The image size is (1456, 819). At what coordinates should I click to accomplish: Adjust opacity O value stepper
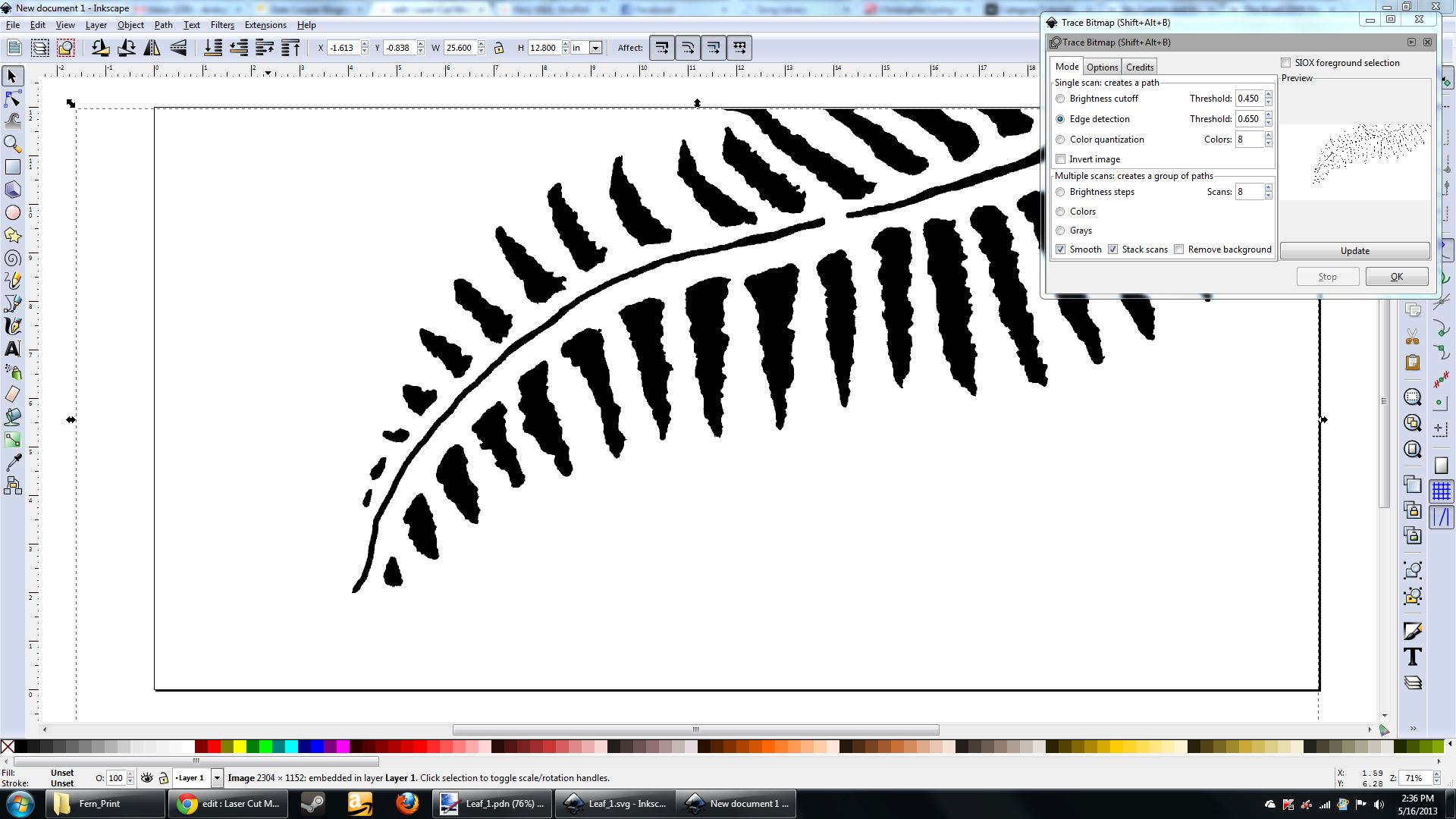(130, 778)
